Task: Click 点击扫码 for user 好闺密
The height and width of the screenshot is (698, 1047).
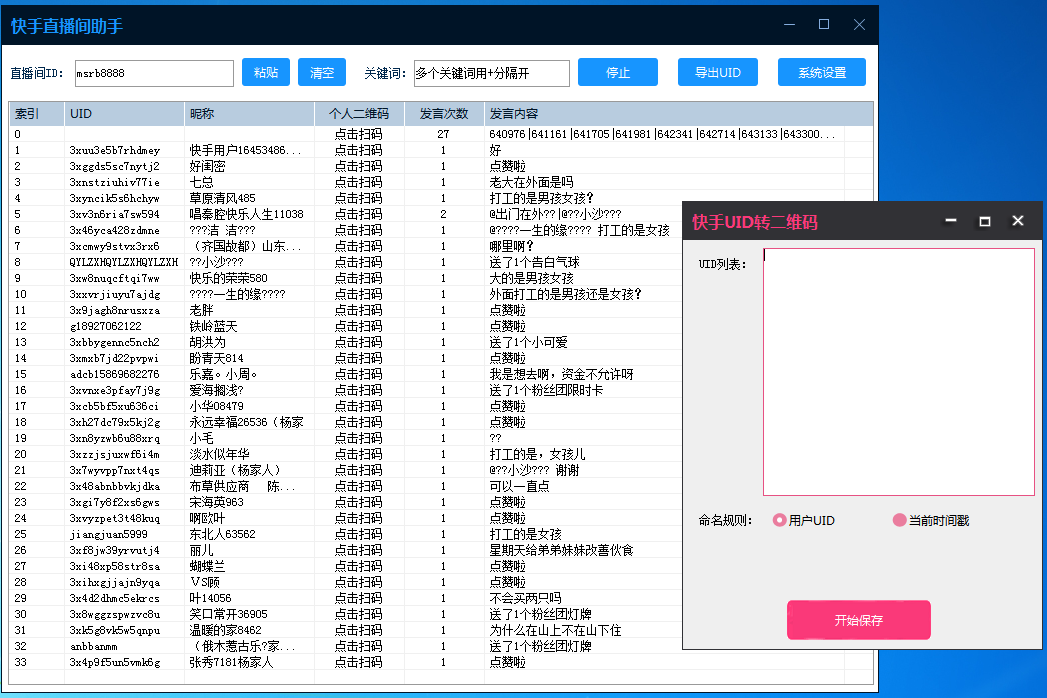Action: point(359,166)
